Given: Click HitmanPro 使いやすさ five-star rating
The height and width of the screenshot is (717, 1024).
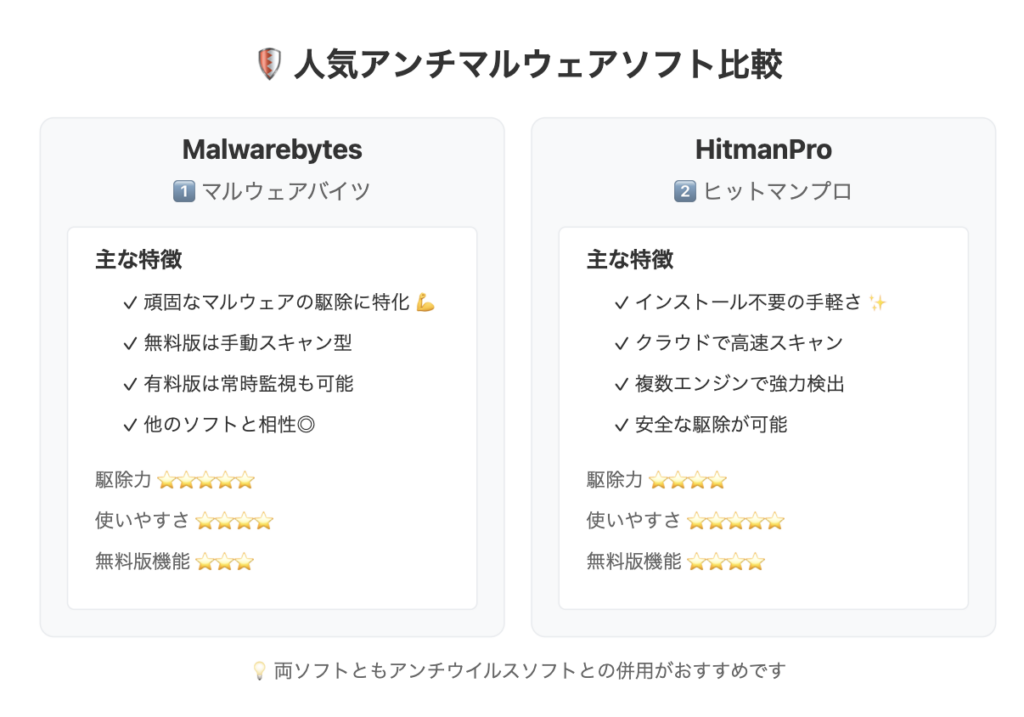Looking at the screenshot, I should tap(735, 521).
